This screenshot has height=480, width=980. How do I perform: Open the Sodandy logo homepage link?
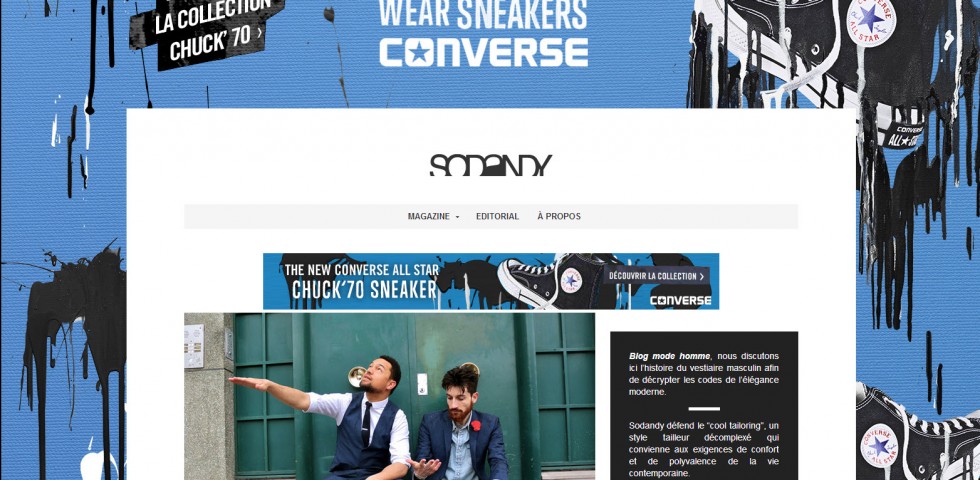point(491,165)
